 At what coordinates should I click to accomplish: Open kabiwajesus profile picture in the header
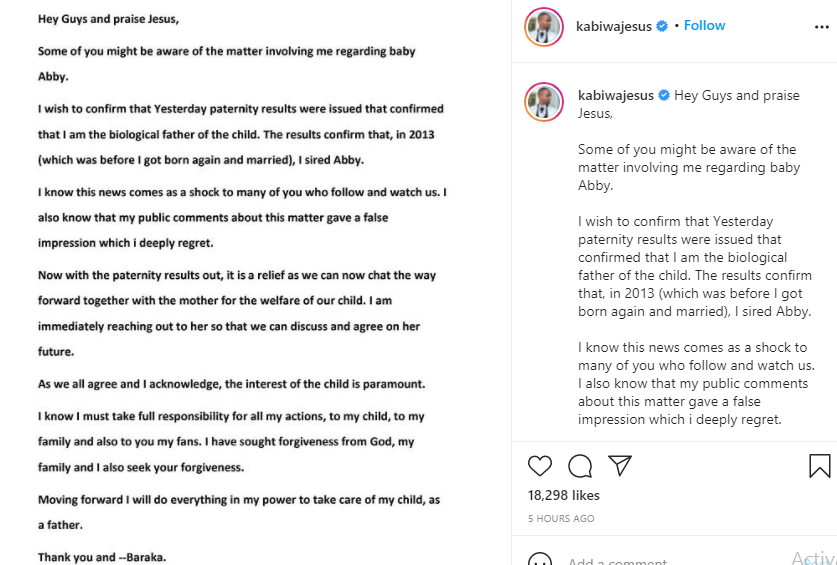tap(544, 26)
